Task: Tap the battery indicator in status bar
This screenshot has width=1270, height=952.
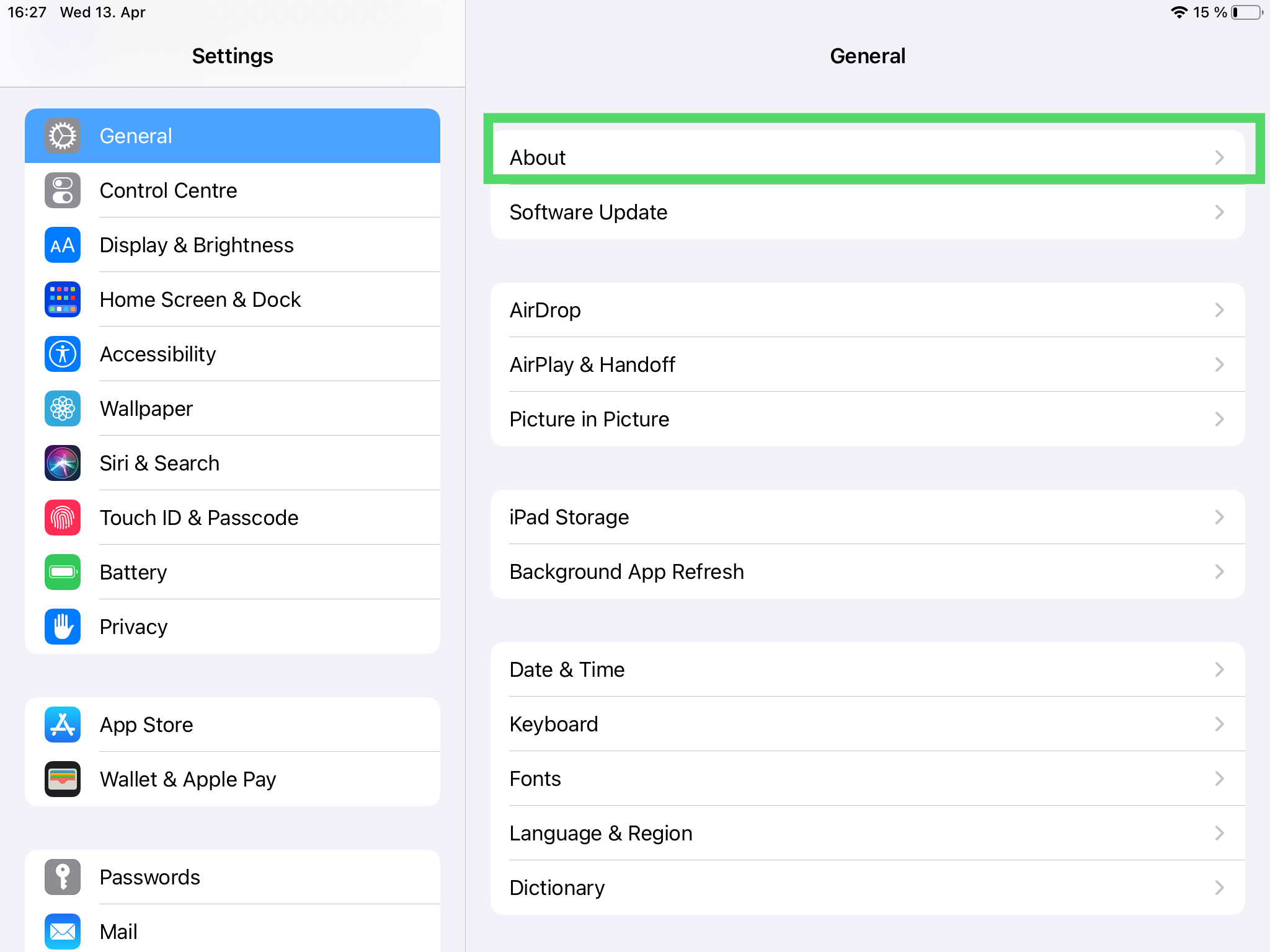Action: (1247, 12)
